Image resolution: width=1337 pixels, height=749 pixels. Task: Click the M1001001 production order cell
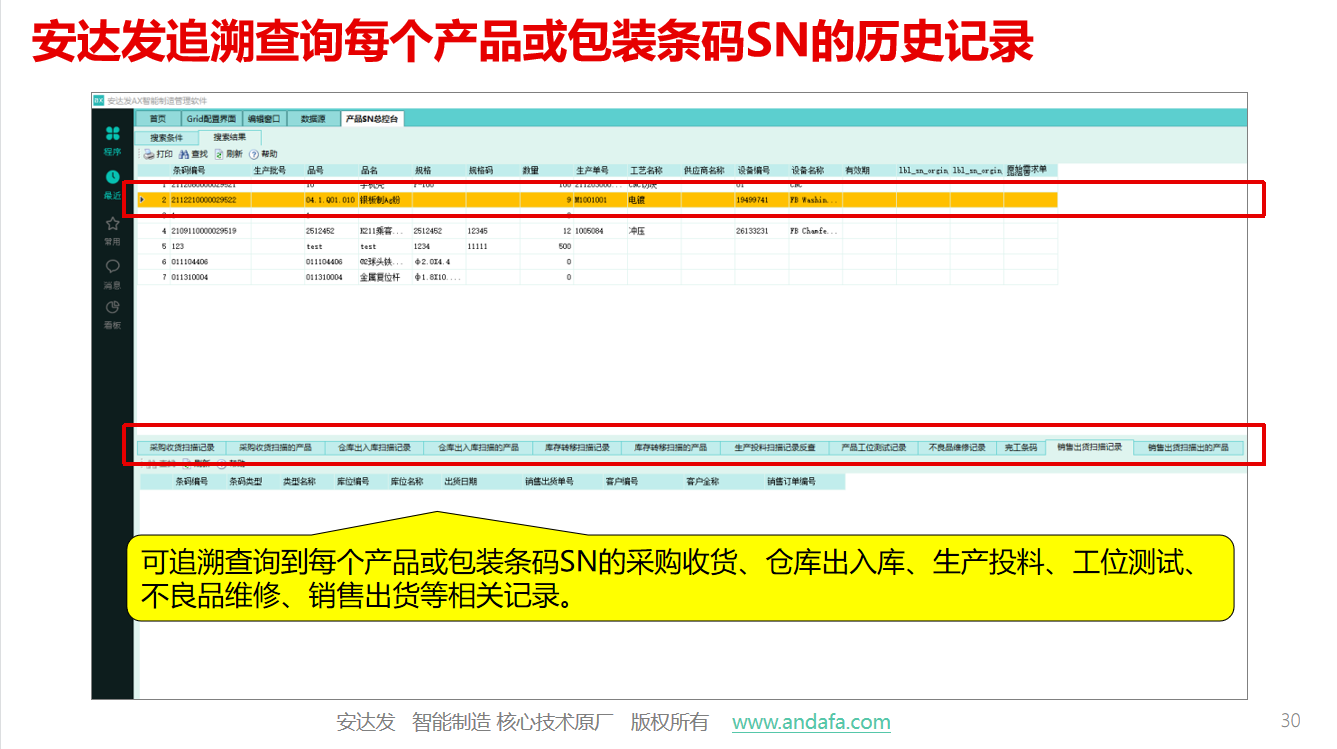pos(600,200)
